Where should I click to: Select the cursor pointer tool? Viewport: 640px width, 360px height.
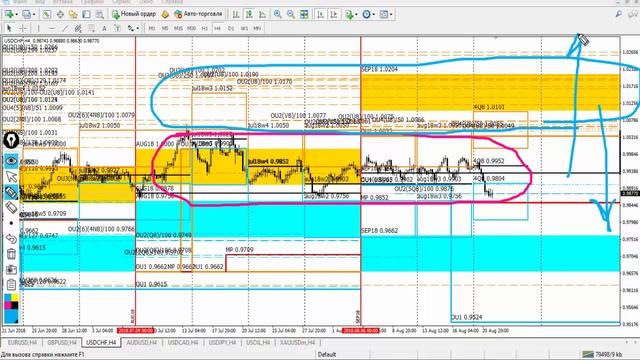coord(9,28)
